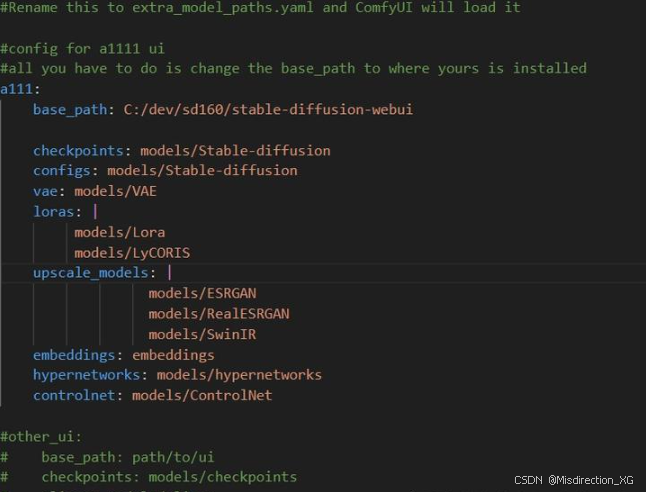Click the 'configs' key
Image resolution: width=646 pixels, height=492 pixels.
(x=62, y=171)
